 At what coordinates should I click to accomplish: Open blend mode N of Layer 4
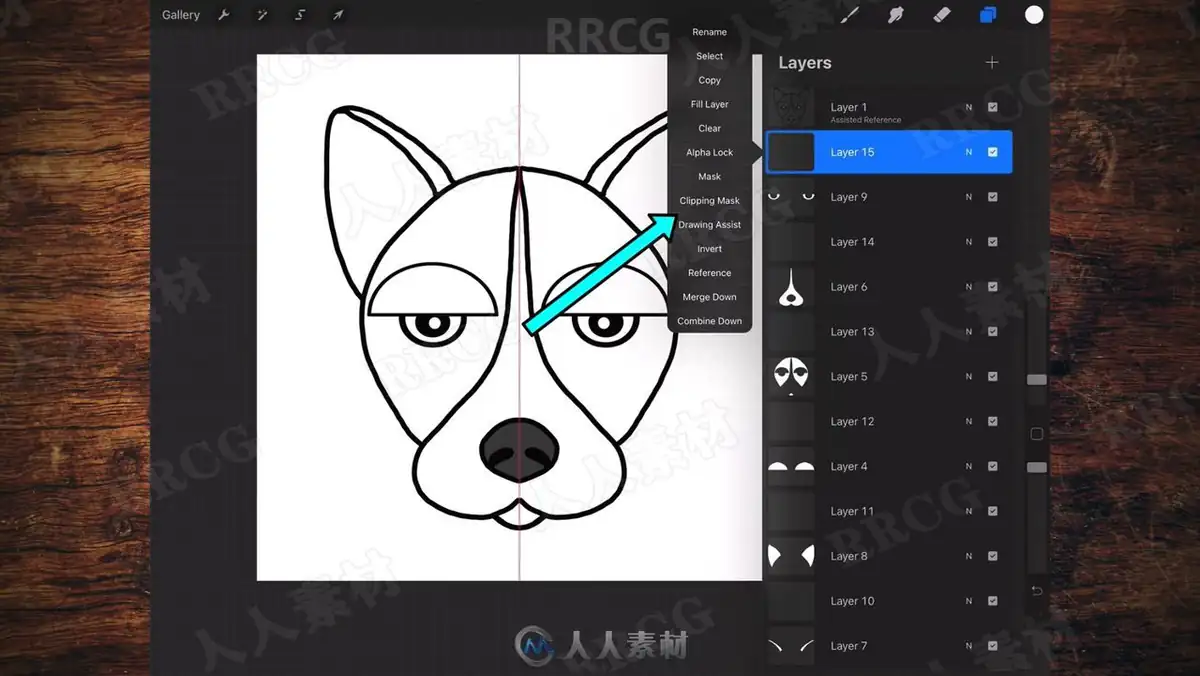tap(968, 466)
